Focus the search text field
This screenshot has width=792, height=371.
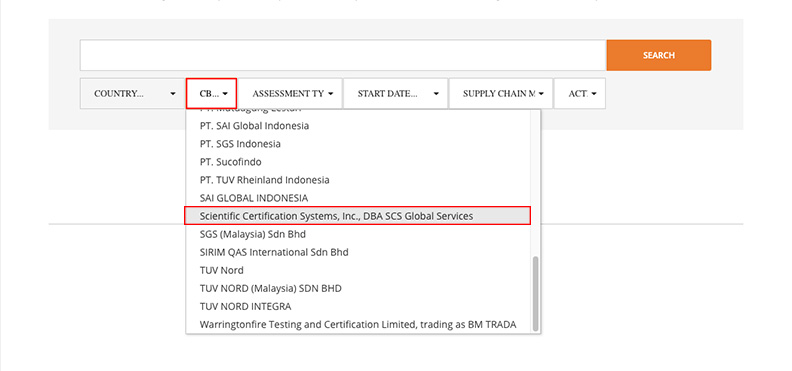click(343, 55)
